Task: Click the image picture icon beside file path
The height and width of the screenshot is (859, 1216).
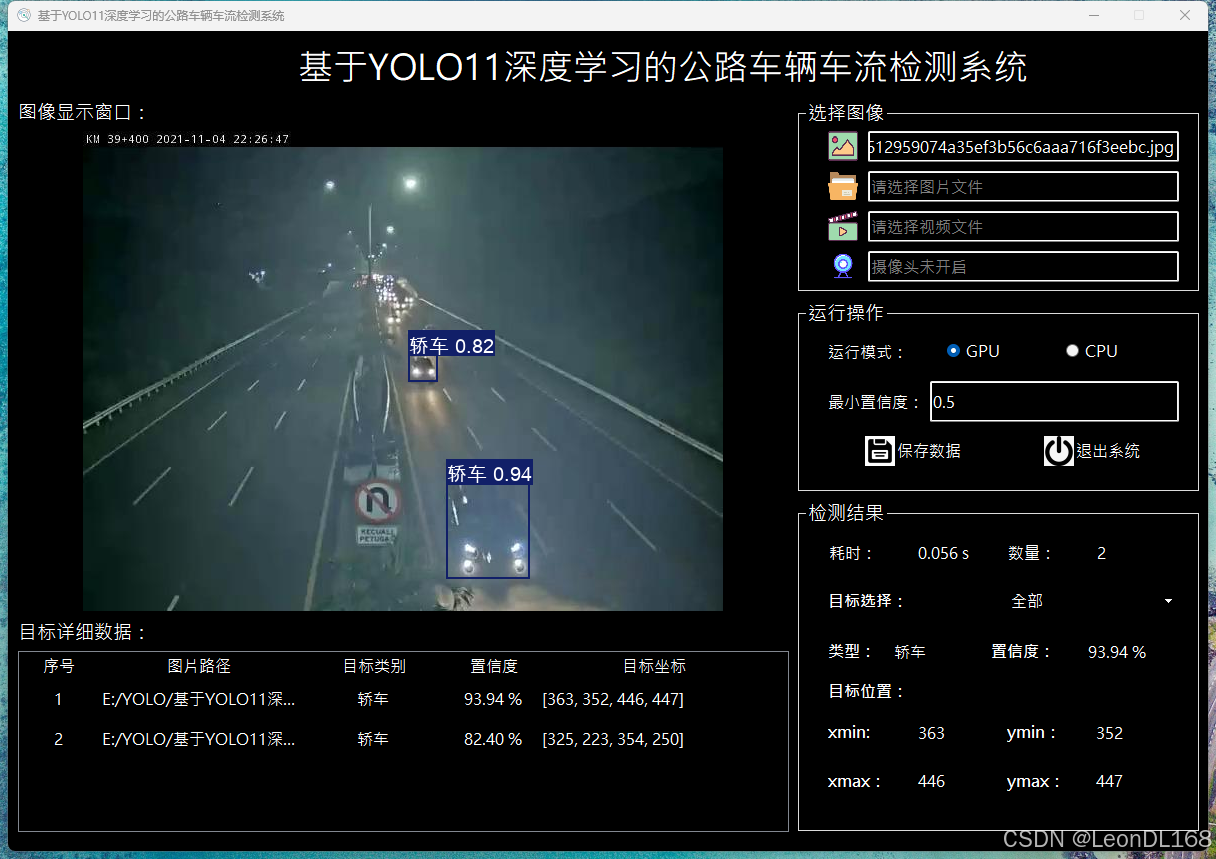Action: click(843, 146)
